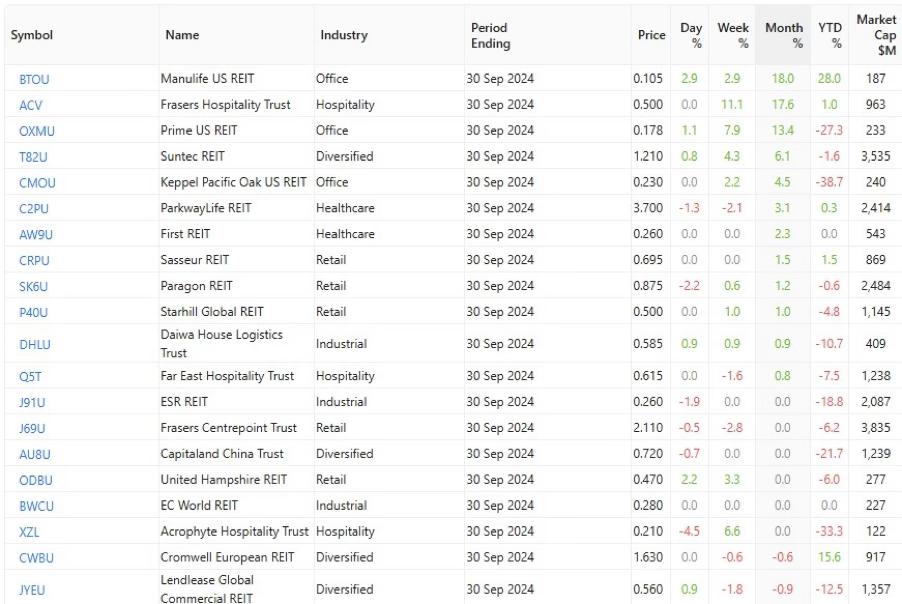Screen dimensions: 902x604
Task: Sort by the Symbol column header
Action: 32,35
